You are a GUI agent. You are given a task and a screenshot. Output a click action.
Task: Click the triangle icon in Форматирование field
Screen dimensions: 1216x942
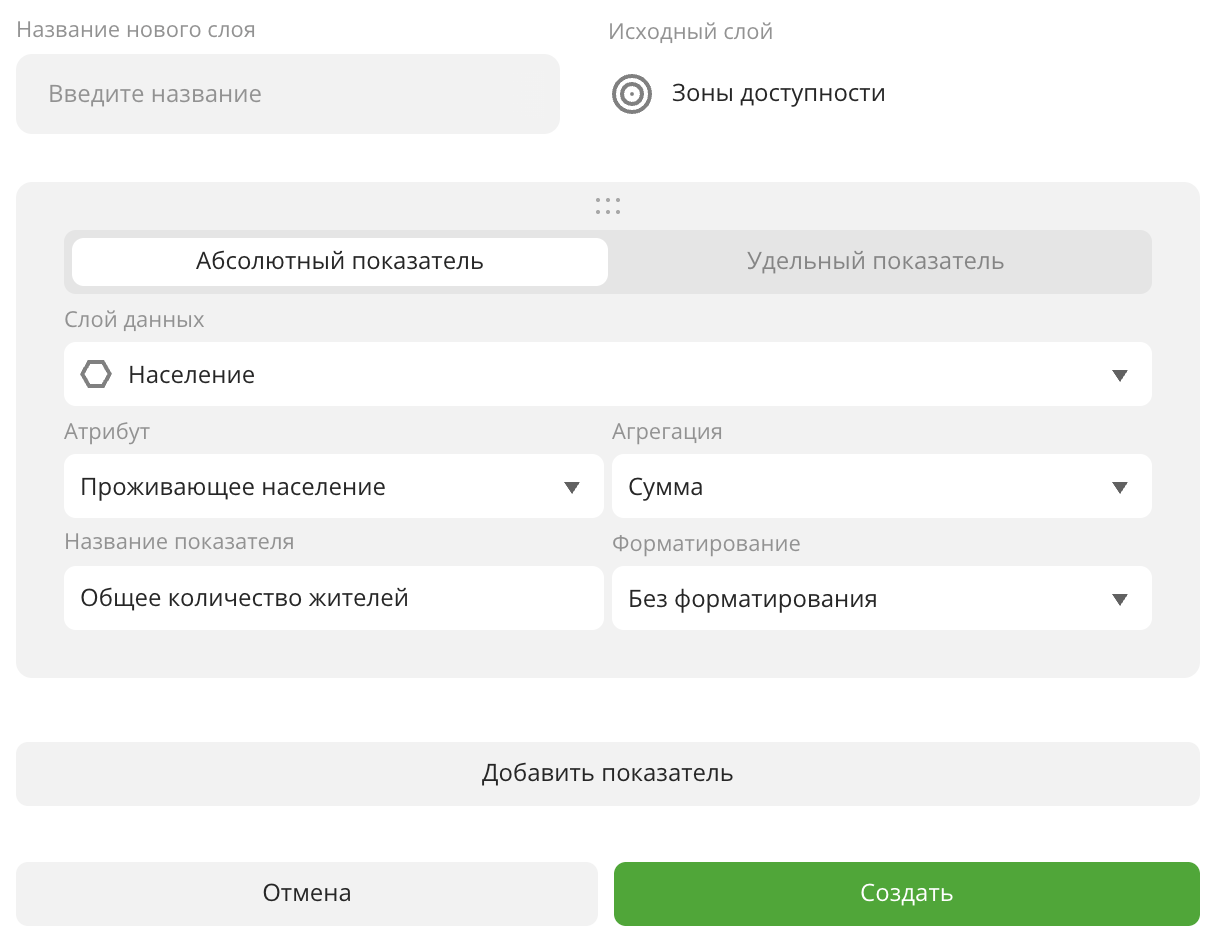pos(1119,600)
